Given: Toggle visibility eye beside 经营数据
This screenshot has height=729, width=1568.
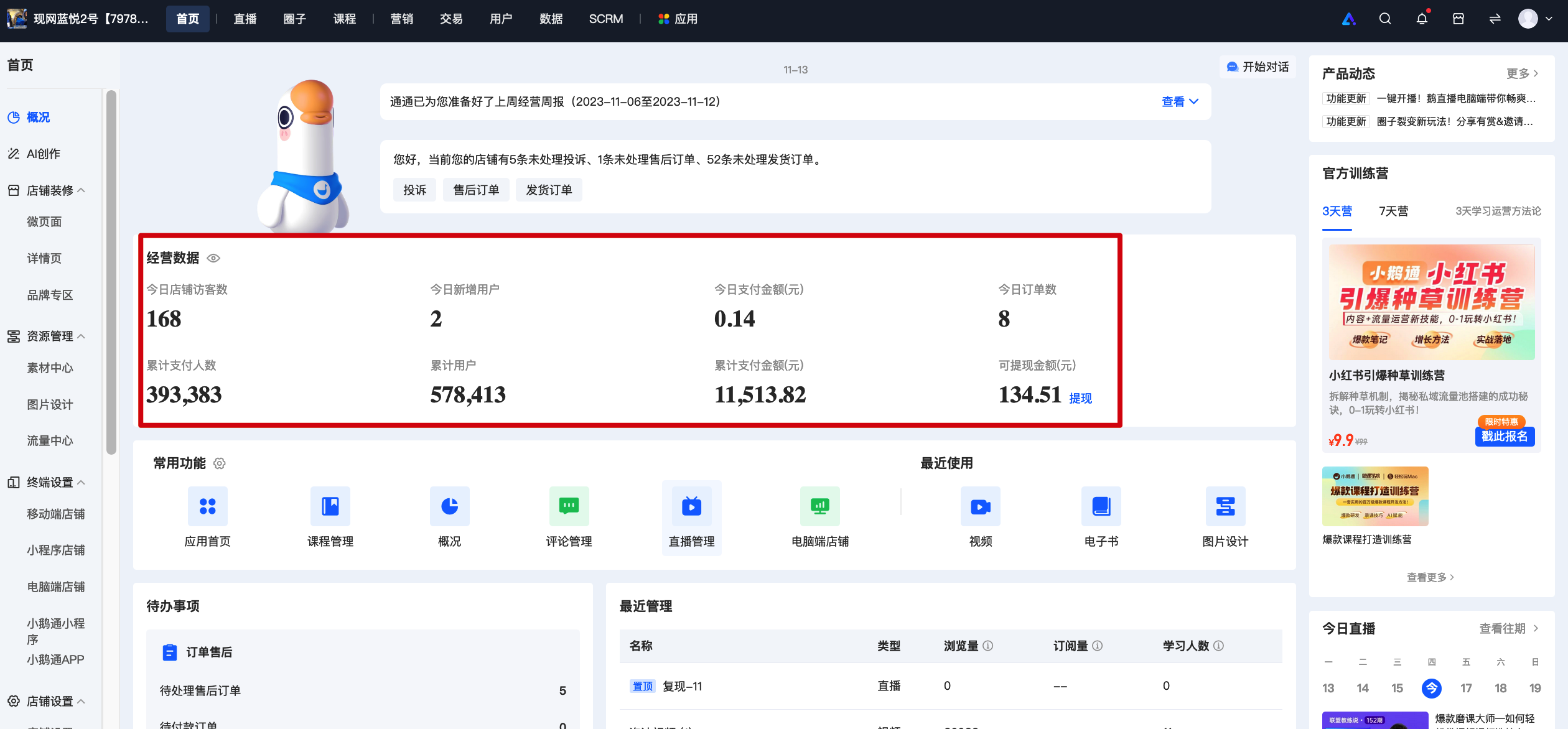Looking at the screenshot, I should (x=213, y=258).
